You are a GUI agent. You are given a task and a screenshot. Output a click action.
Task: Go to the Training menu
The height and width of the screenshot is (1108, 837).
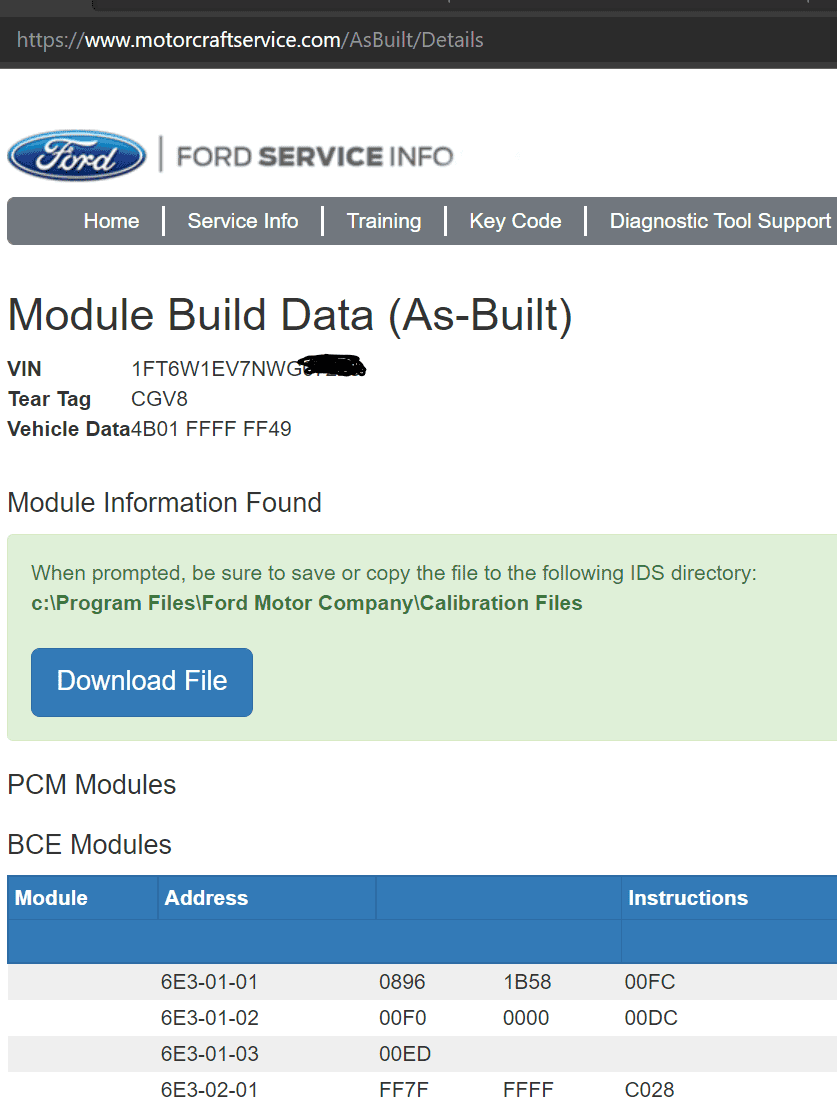click(384, 221)
